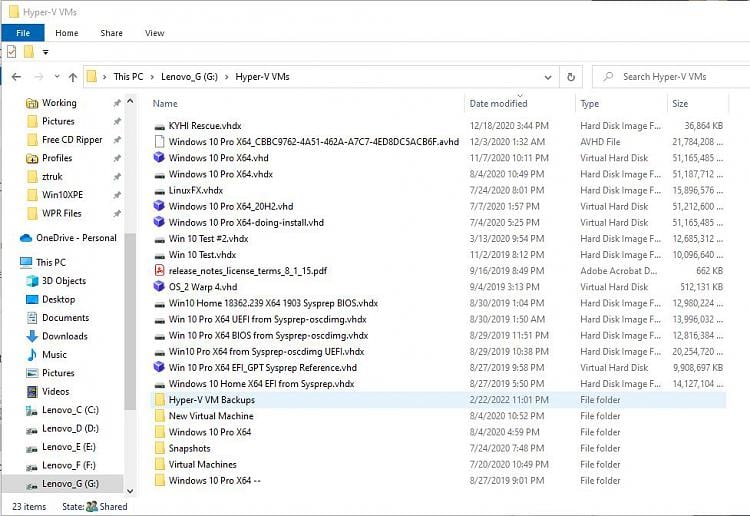Viewport: 750px width, 516px height.
Task: Click 3D Objects icon
Action: pyautogui.click(x=32, y=281)
